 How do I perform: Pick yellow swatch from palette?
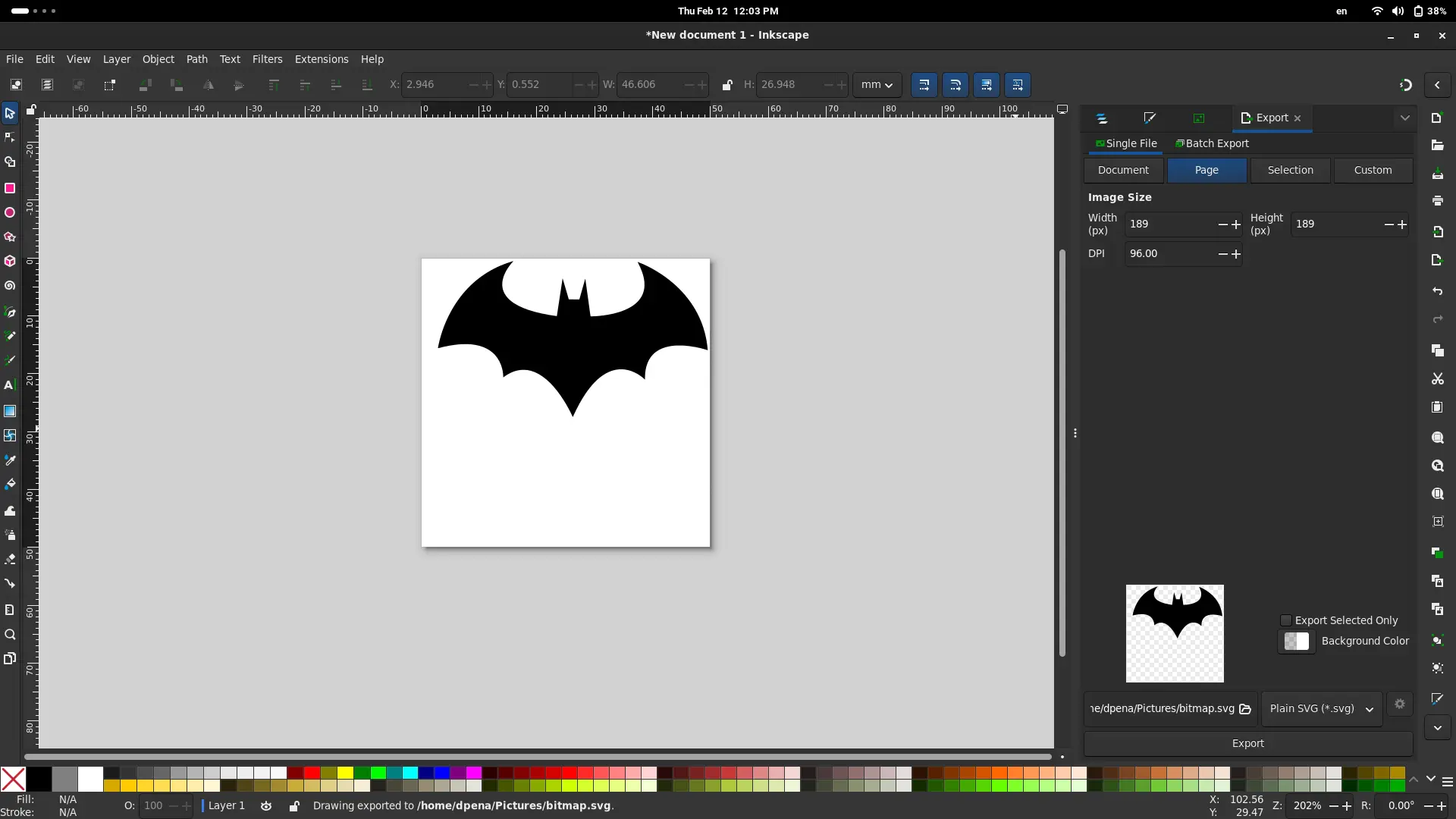[x=345, y=773]
